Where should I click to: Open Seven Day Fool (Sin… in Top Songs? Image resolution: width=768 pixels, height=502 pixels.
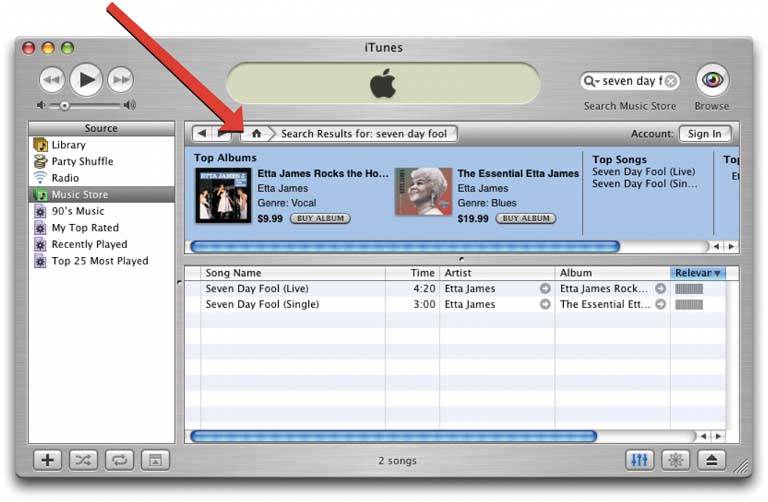tap(645, 184)
